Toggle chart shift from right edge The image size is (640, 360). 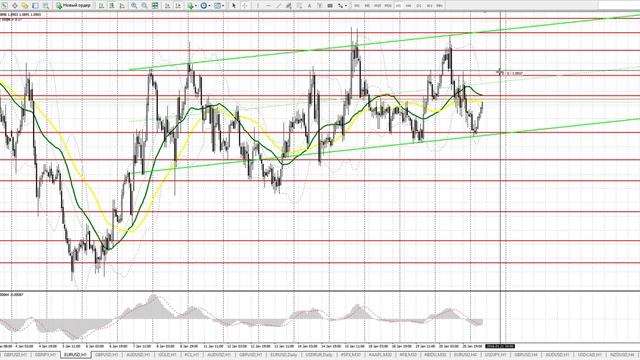[x=178, y=5]
